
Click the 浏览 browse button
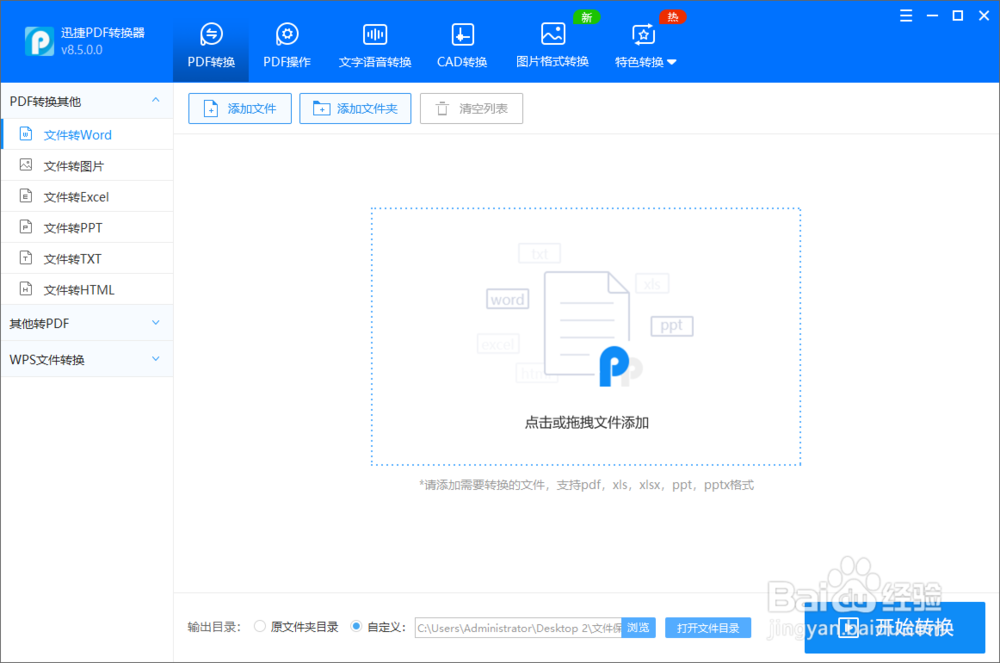click(x=638, y=628)
